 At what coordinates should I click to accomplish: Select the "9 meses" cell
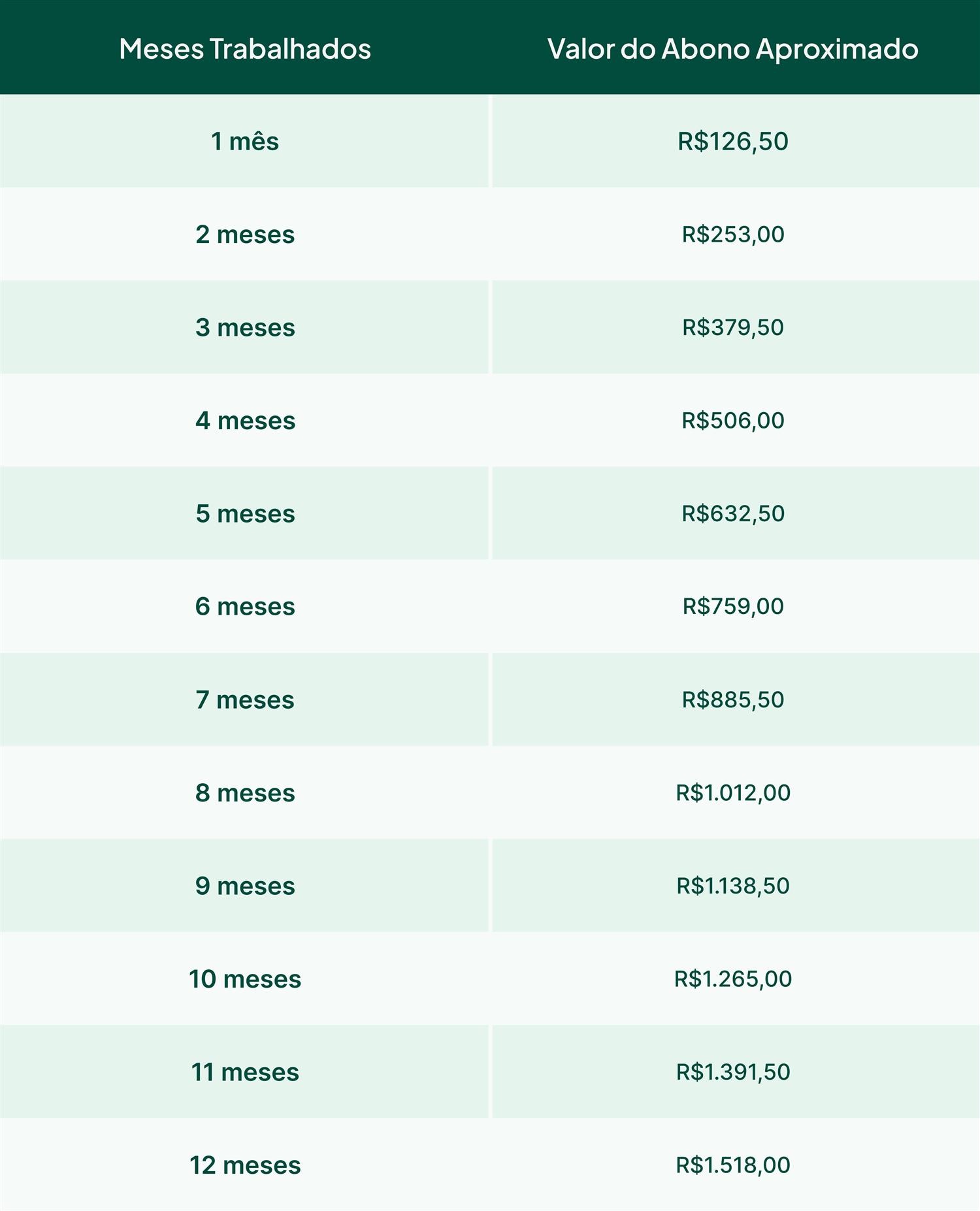245,886
